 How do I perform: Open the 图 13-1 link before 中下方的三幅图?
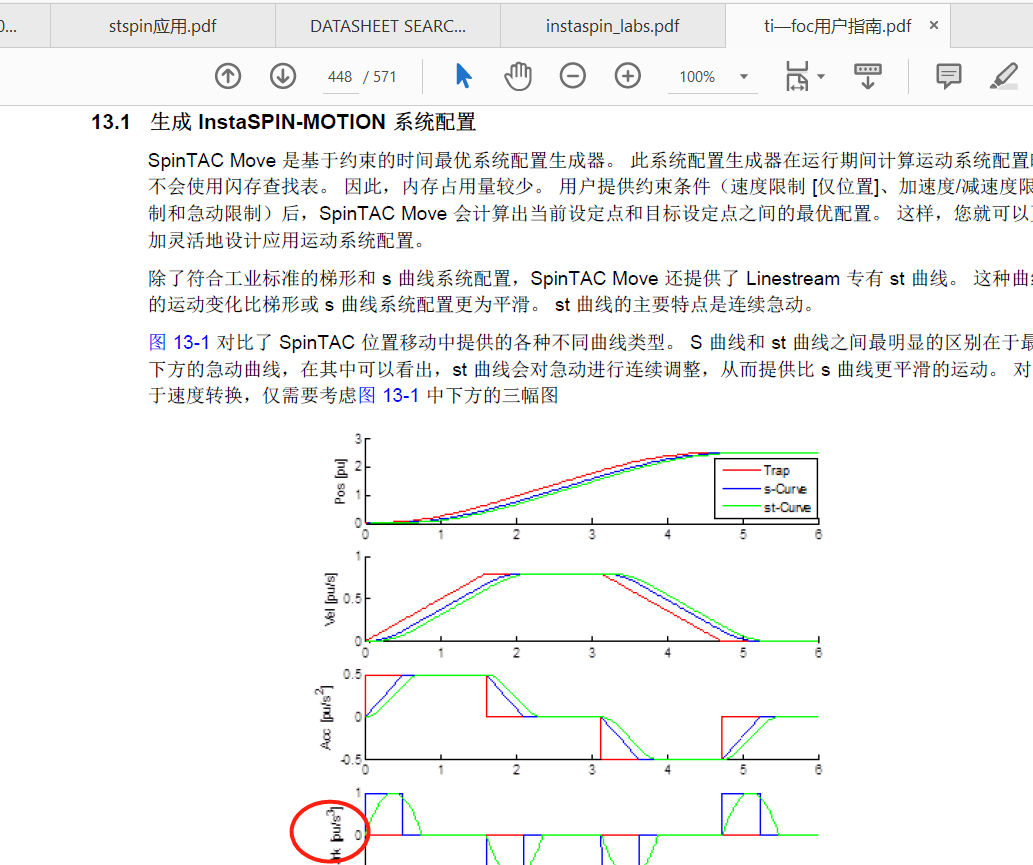389,395
